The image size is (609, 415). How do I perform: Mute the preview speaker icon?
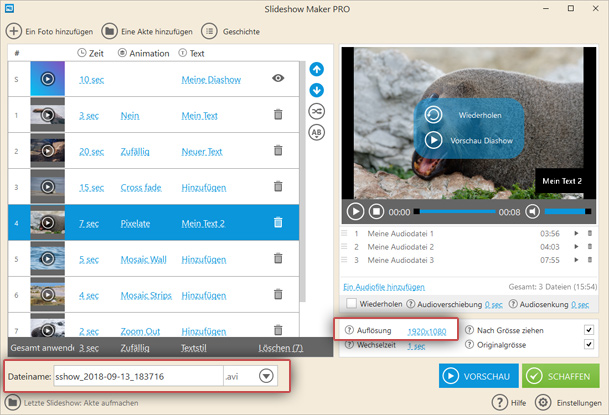click(532, 212)
